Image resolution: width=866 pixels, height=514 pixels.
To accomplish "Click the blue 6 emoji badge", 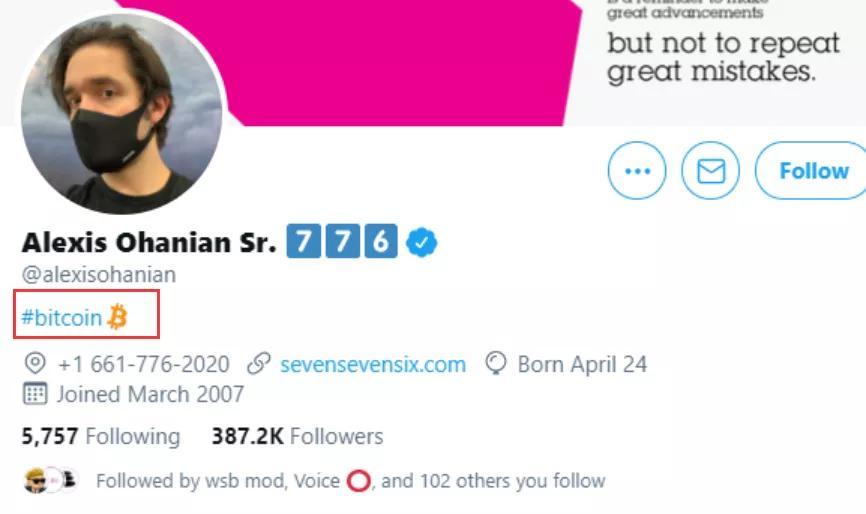I will coord(380,242).
